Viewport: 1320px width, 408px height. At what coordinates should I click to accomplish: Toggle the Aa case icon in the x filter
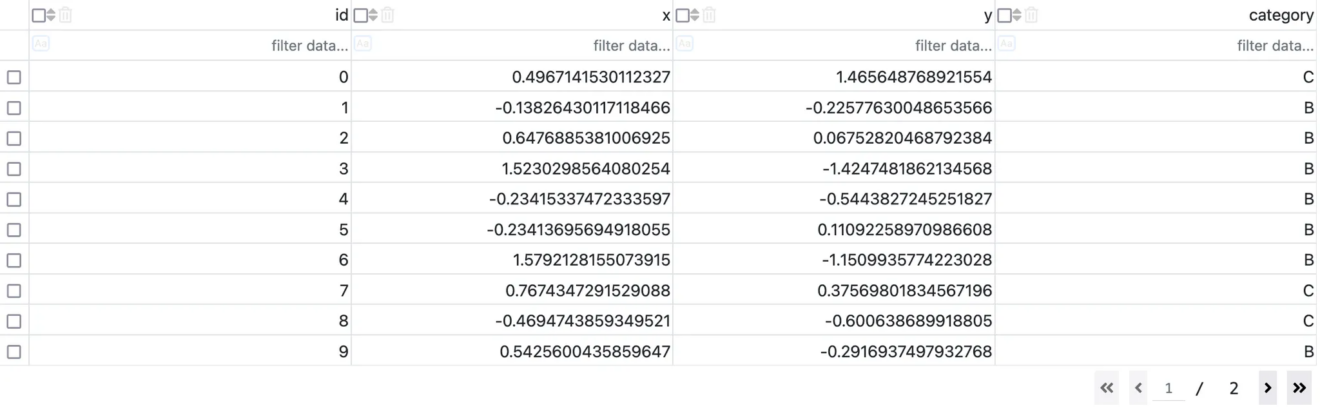point(363,44)
